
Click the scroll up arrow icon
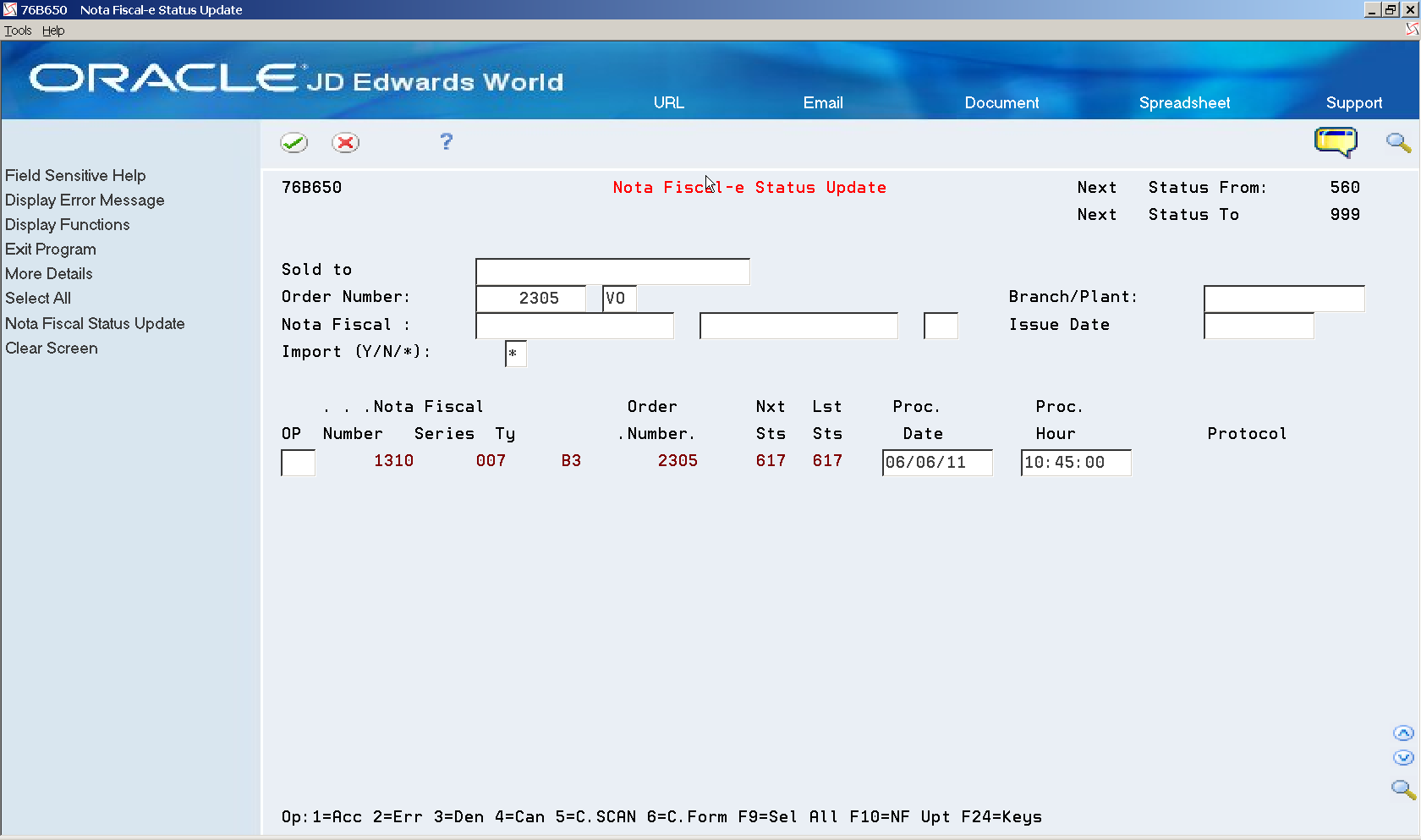(x=1403, y=733)
